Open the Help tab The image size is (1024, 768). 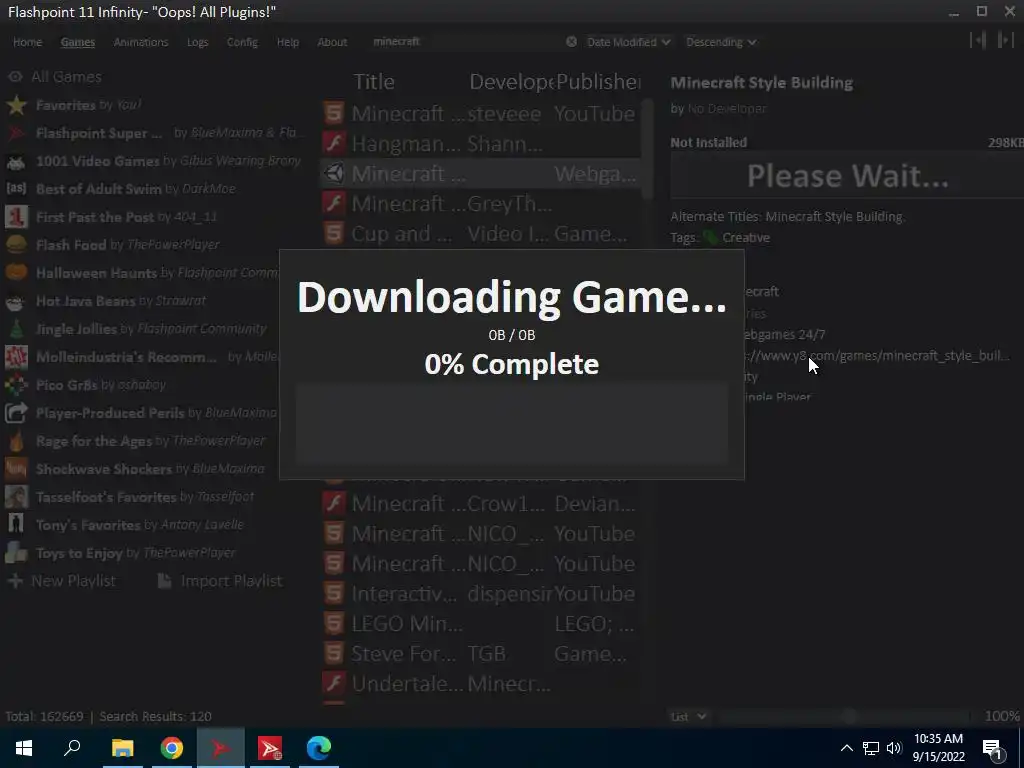pyautogui.click(x=287, y=42)
